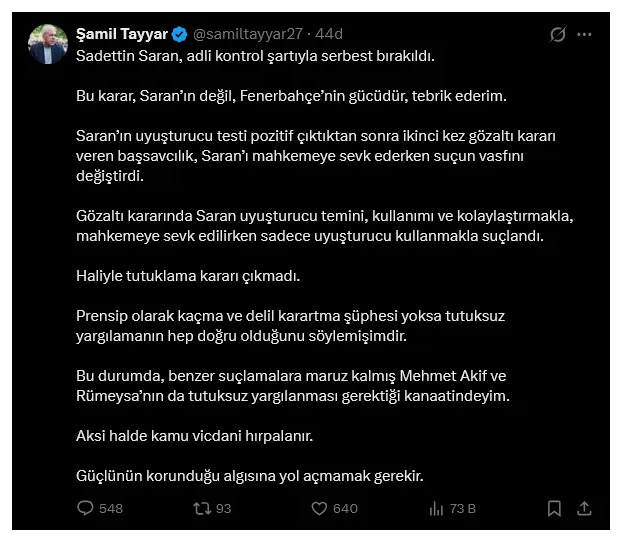The image size is (628, 546).
Task: Click the 640 likes count
Action: click(345, 508)
